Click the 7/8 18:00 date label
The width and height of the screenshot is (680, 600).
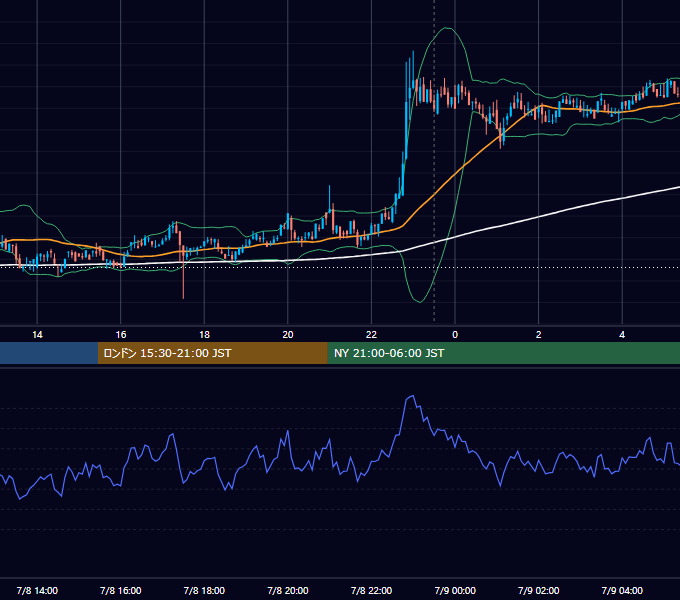click(x=204, y=590)
